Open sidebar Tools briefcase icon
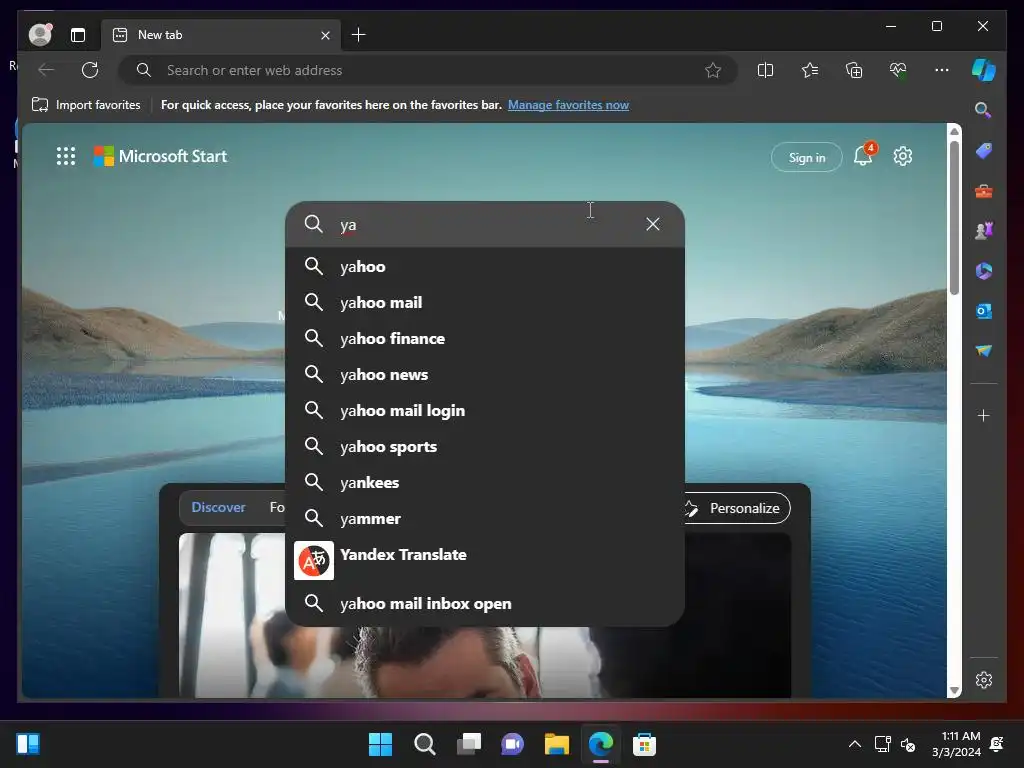Image resolution: width=1024 pixels, height=768 pixels. 984,191
